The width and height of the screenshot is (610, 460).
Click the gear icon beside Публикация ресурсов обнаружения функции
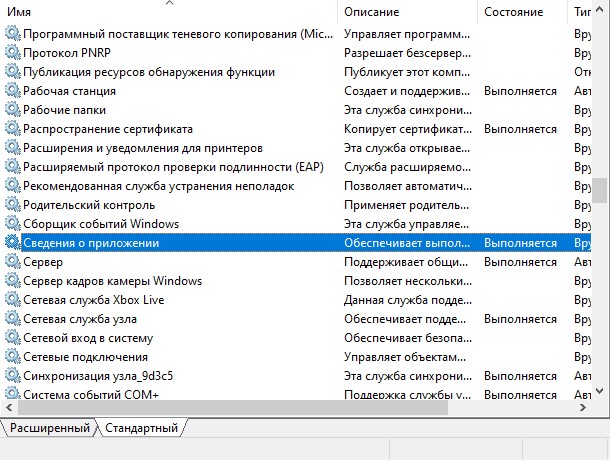click(12, 72)
